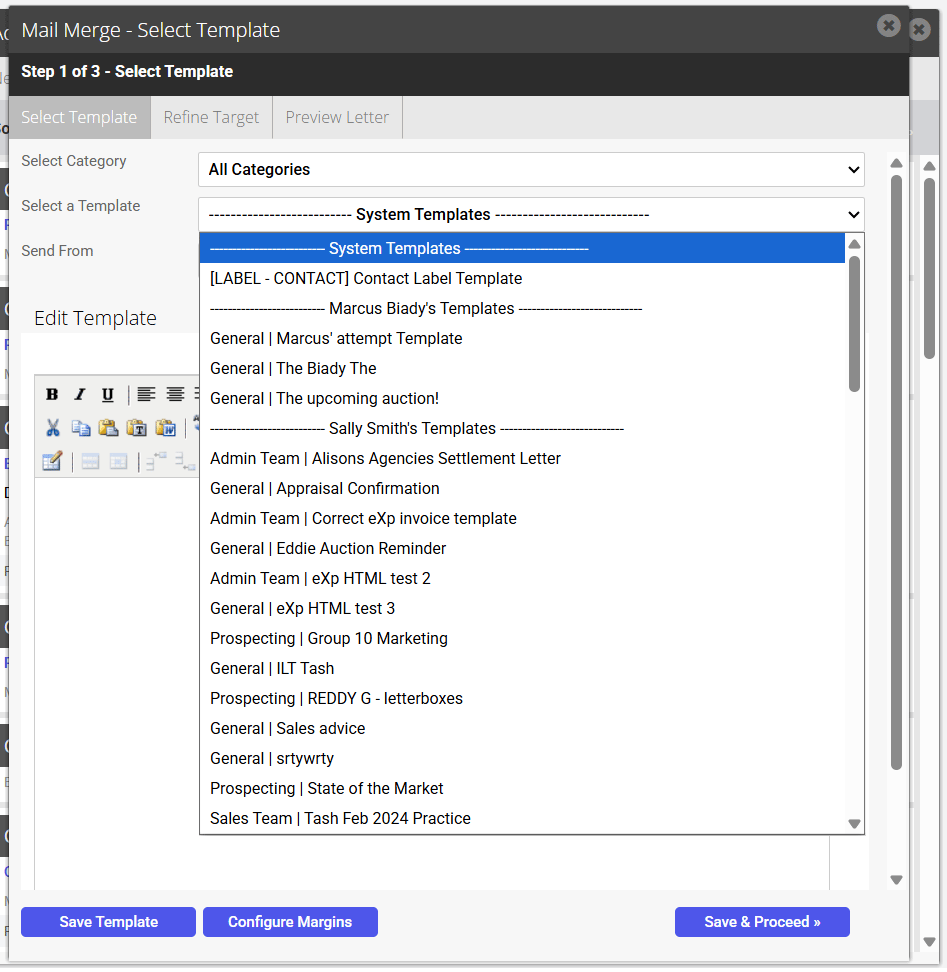The height and width of the screenshot is (972, 947).
Task: Paste from Word icon
Action: pos(165,428)
